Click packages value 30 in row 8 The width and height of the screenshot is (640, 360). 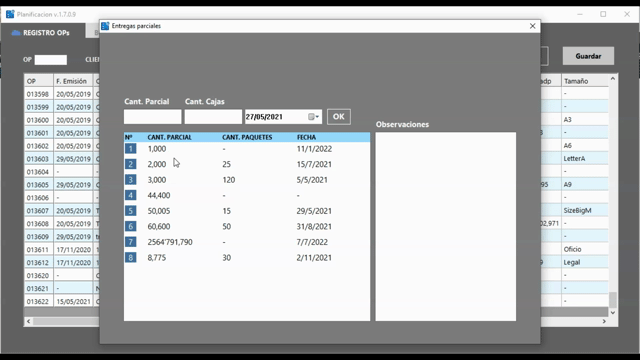pyautogui.click(x=227, y=258)
